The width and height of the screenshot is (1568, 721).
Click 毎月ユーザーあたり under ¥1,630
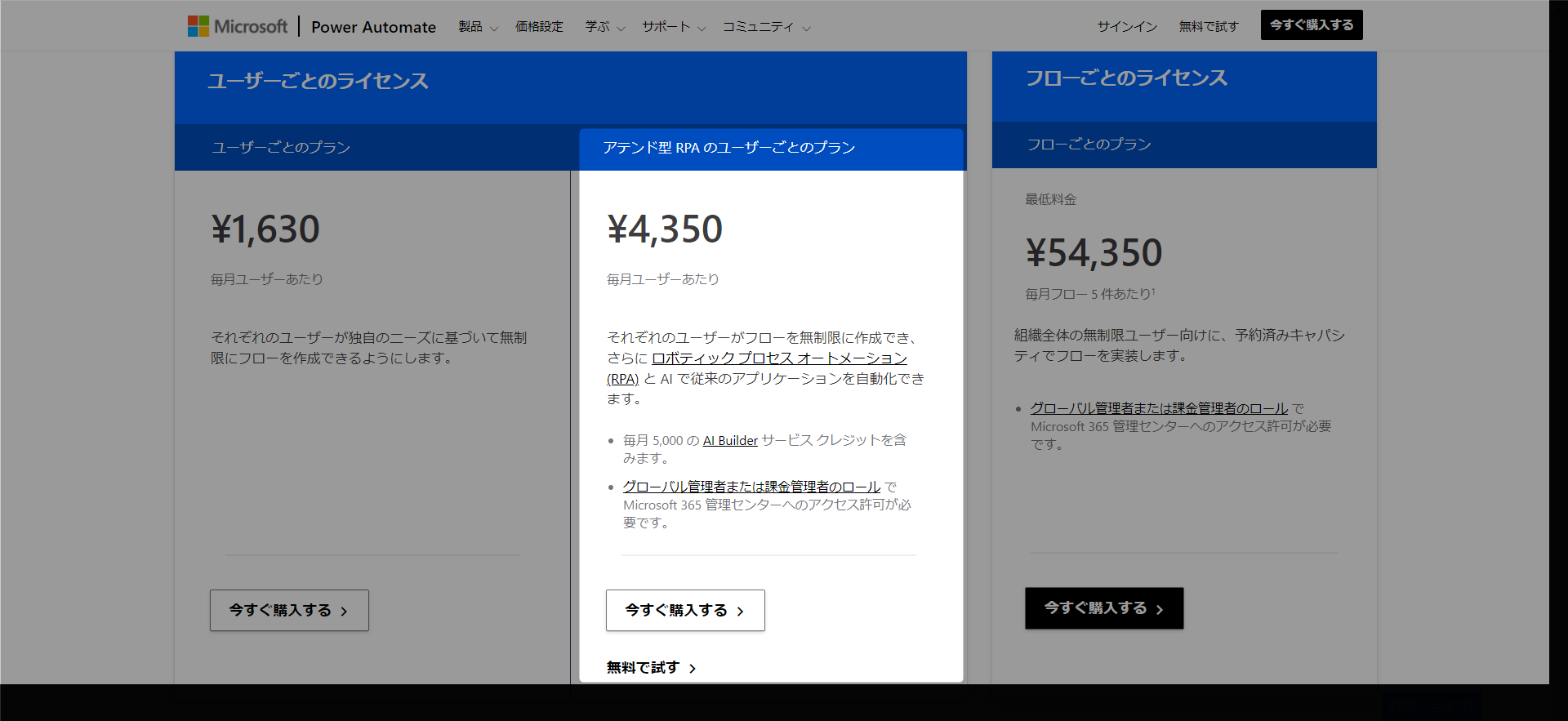(x=267, y=279)
